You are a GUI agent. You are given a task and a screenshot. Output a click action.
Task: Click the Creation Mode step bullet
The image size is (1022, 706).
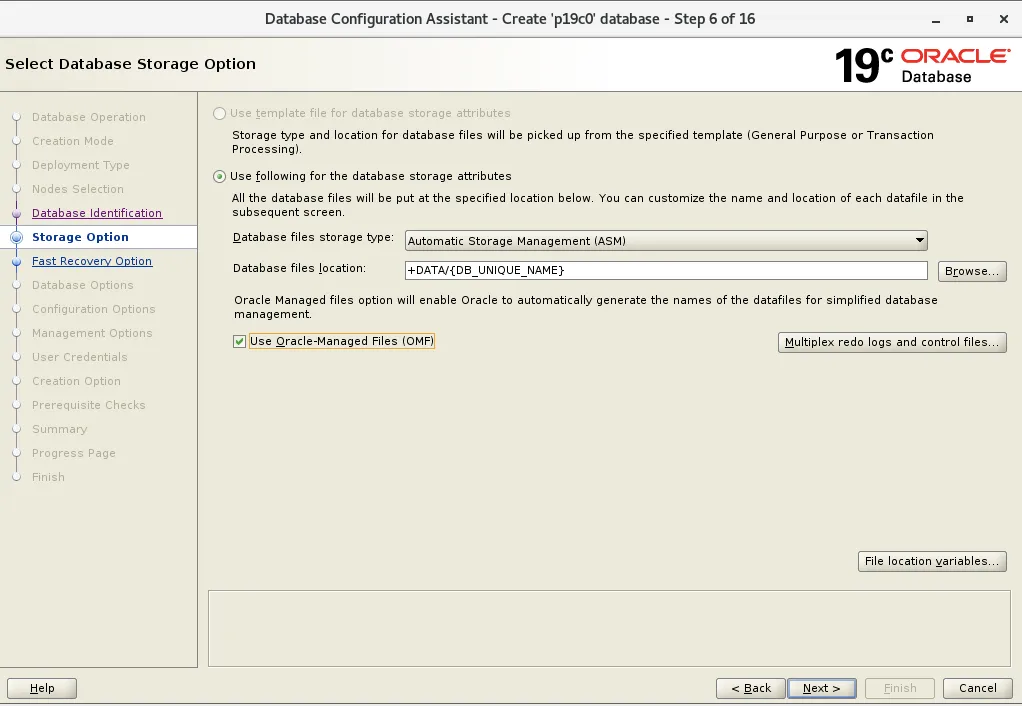point(16,141)
